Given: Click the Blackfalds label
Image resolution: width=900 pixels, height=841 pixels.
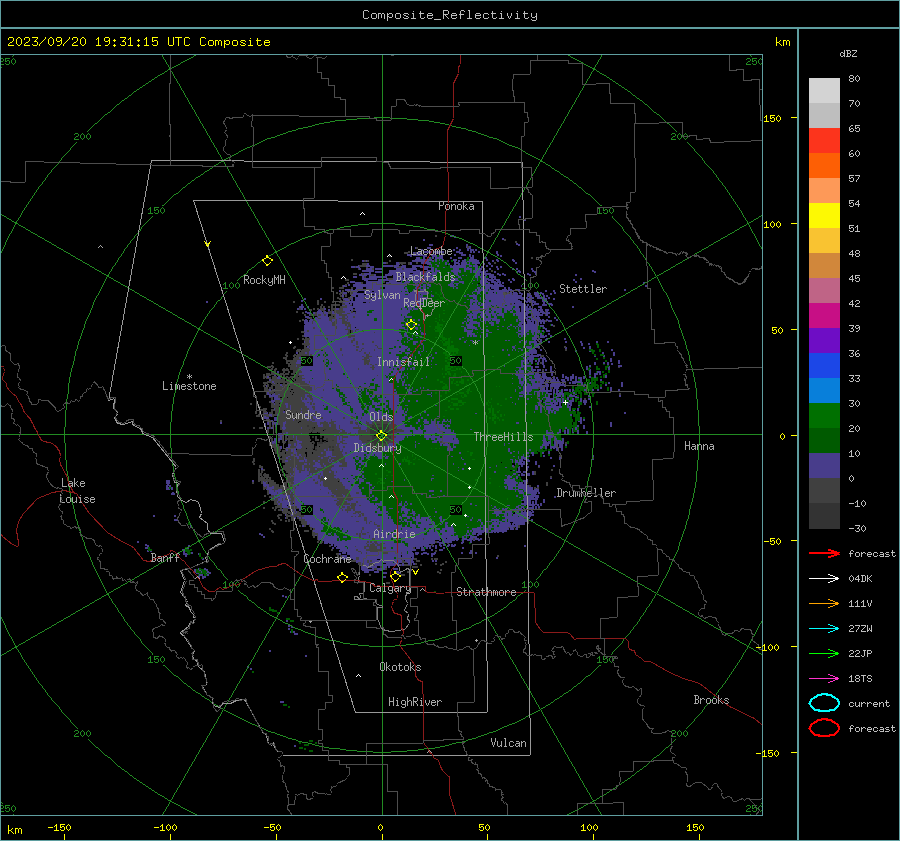Looking at the screenshot, I should [x=425, y=277].
